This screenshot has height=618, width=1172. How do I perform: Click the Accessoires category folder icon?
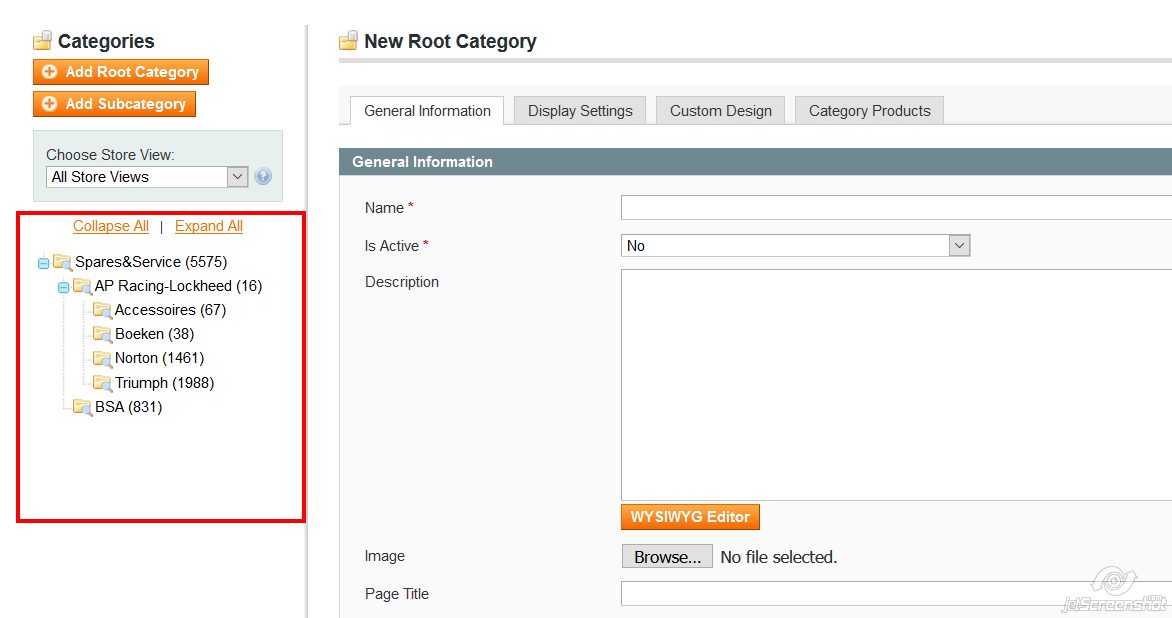102,310
